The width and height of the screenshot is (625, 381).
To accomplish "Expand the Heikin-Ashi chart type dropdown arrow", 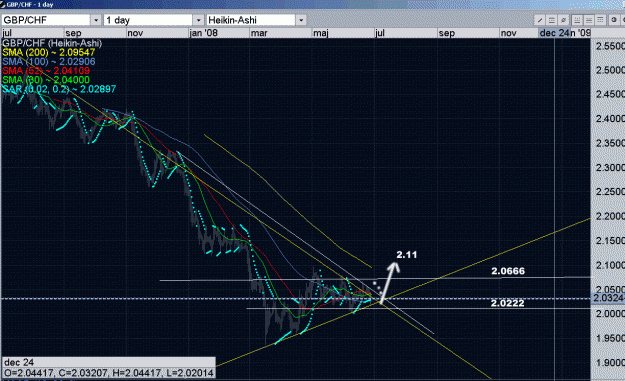I will [x=301, y=20].
